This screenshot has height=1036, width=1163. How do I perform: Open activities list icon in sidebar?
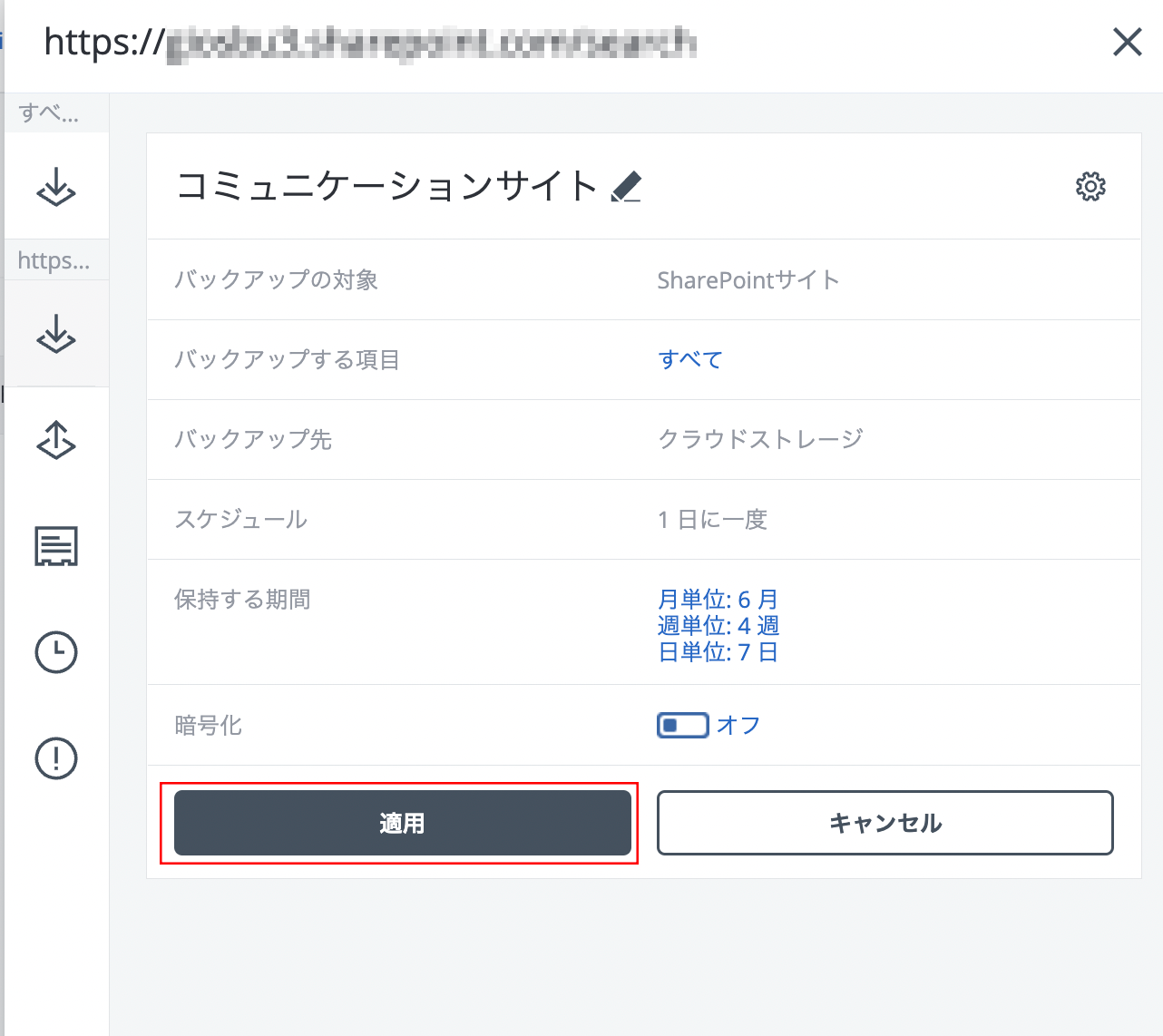(56, 546)
